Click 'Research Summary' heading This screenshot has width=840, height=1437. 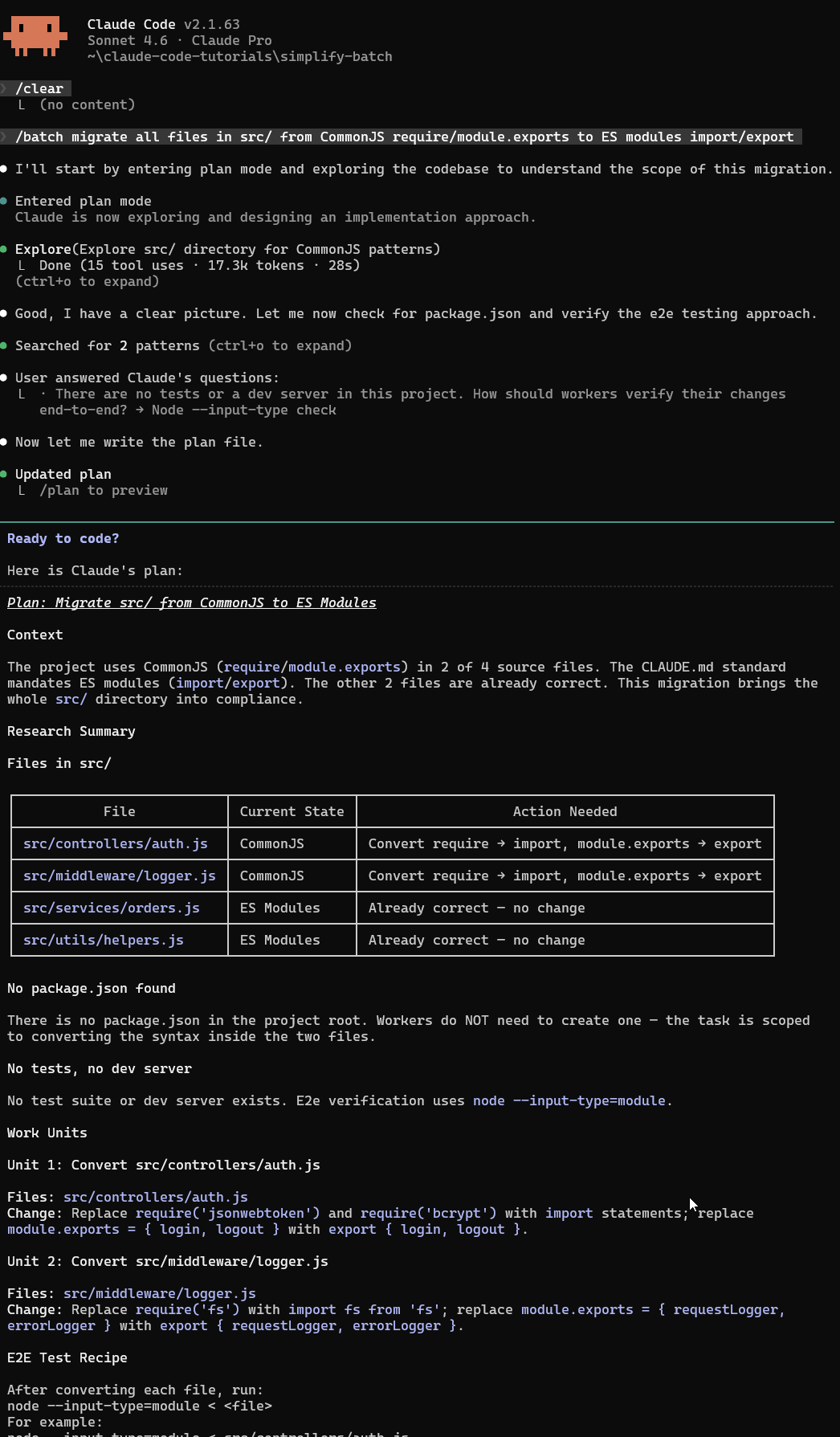point(71,731)
